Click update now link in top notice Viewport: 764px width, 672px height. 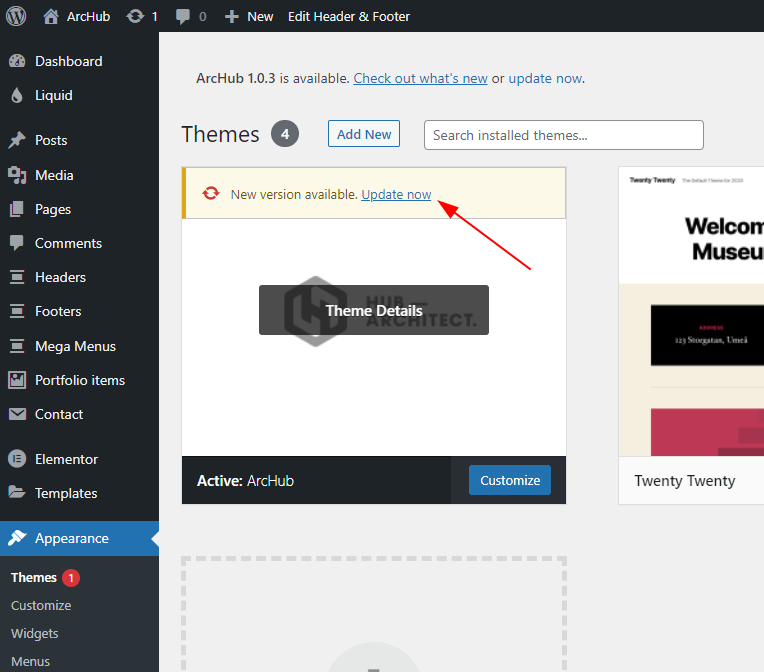pos(546,78)
